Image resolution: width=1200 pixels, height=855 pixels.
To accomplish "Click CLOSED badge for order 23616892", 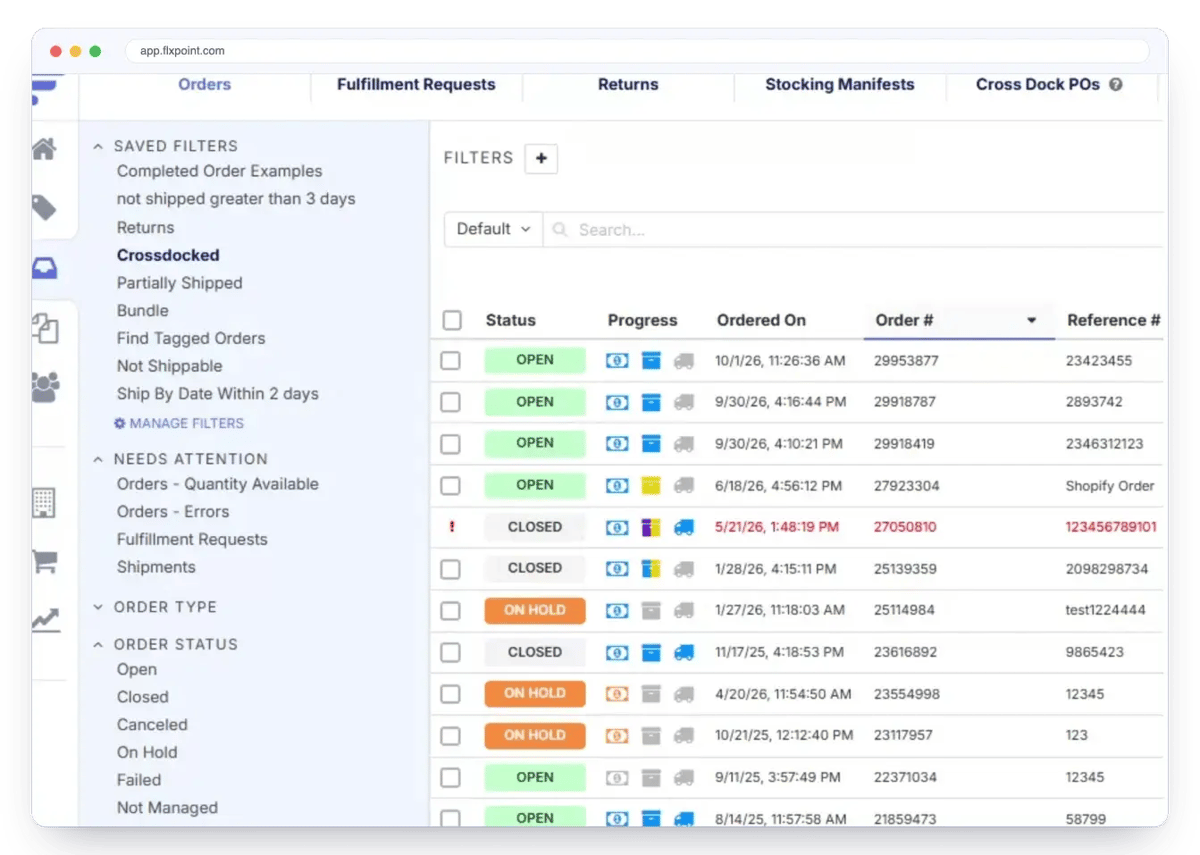I will pos(535,652).
